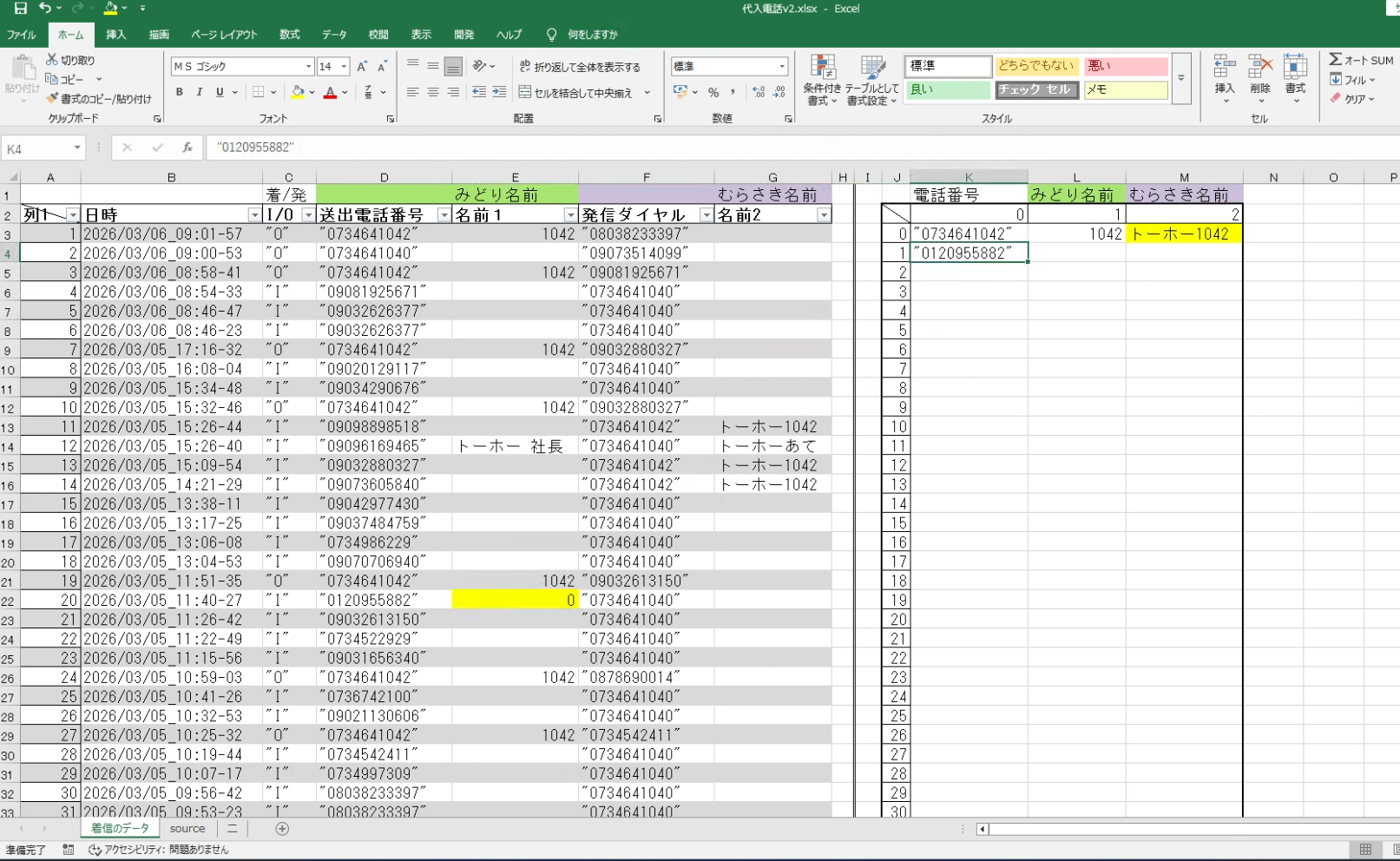Toggle Italic formatting
This screenshot has width=1400, height=861.
point(200,92)
